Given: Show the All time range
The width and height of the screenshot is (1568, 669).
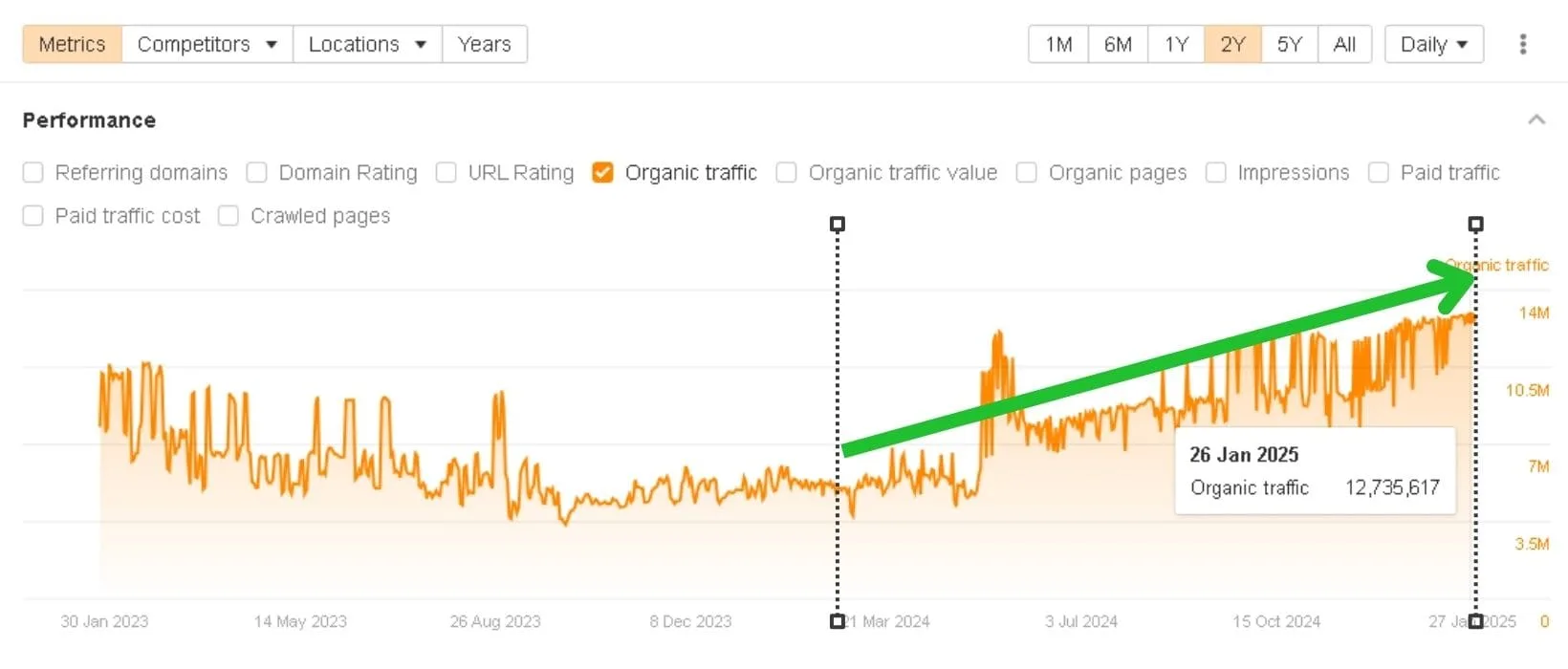Looking at the screenshot, I should pyautogui.click(x=1344, y=44).
